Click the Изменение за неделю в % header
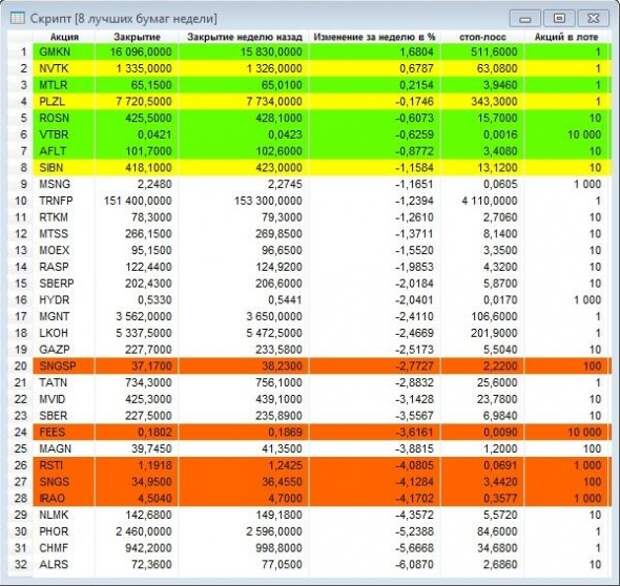620x586 pixels. 374,37
